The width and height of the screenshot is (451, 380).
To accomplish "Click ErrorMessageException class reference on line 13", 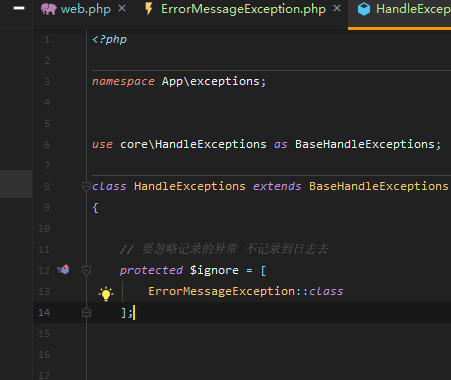I will click(x=222, y=291).
